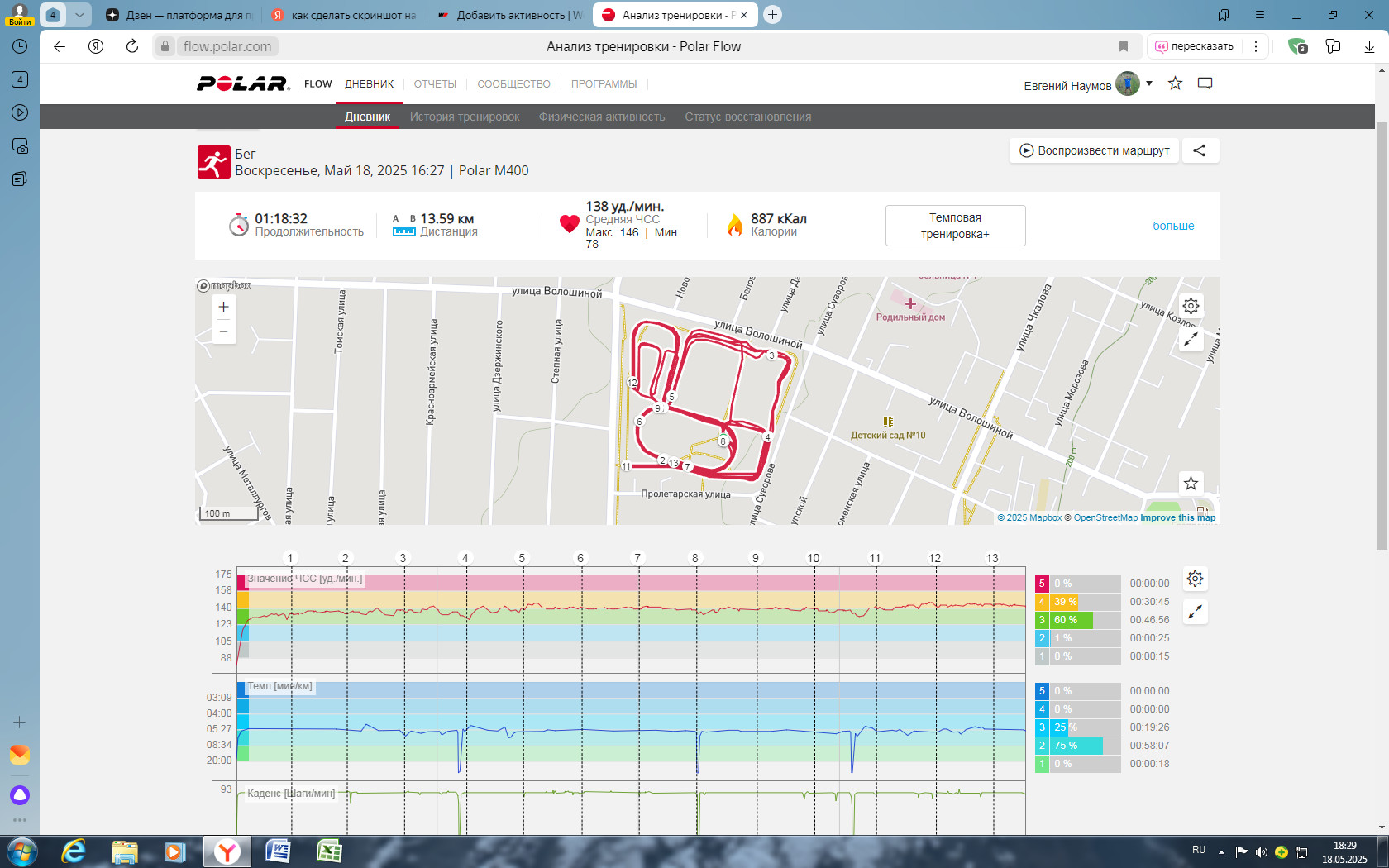Image resolution: width=1389 pixels, height=868 pixels.
Task: Open the Windows Start menu
Action: [x=21, y=851]
